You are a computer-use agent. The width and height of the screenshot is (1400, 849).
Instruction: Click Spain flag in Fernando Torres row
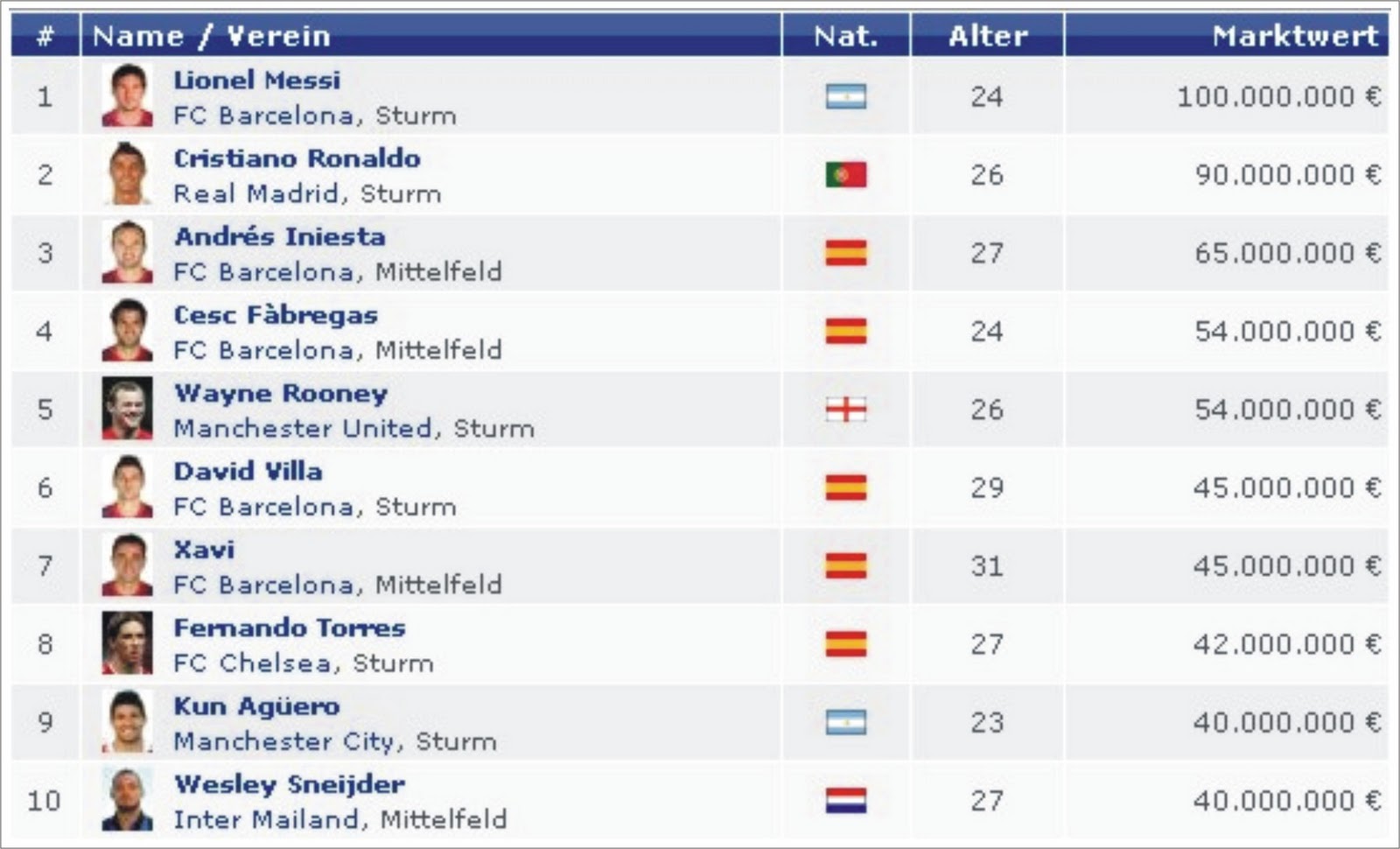click(845, 643)
